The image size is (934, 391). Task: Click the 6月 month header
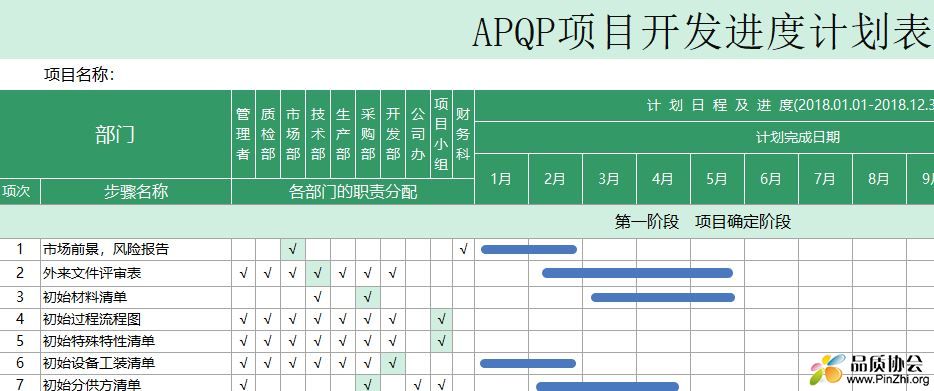coord(771,179)
